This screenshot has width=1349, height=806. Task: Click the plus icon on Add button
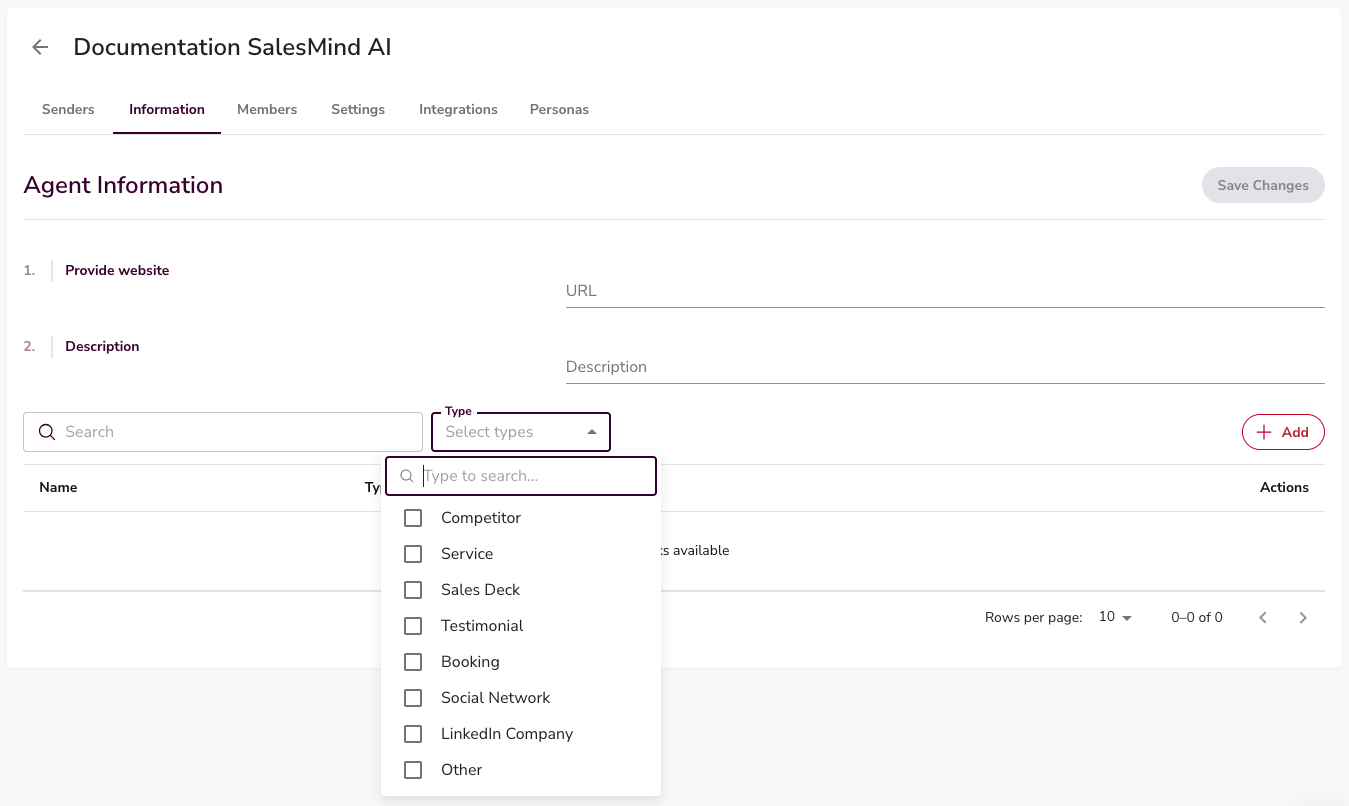click(x=1264, y=432)
